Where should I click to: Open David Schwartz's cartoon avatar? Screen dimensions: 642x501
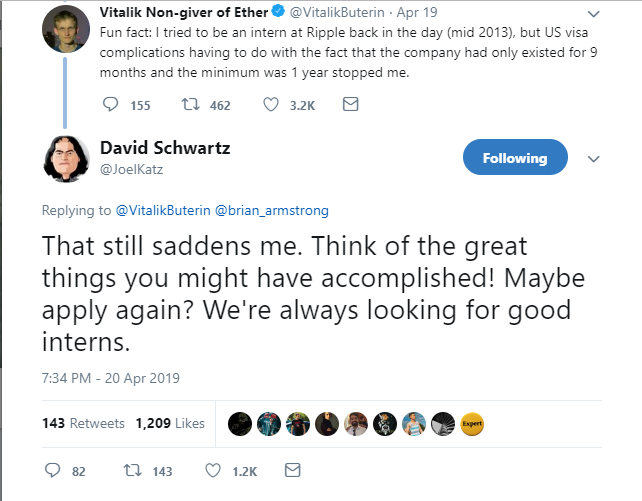(66, 159)
